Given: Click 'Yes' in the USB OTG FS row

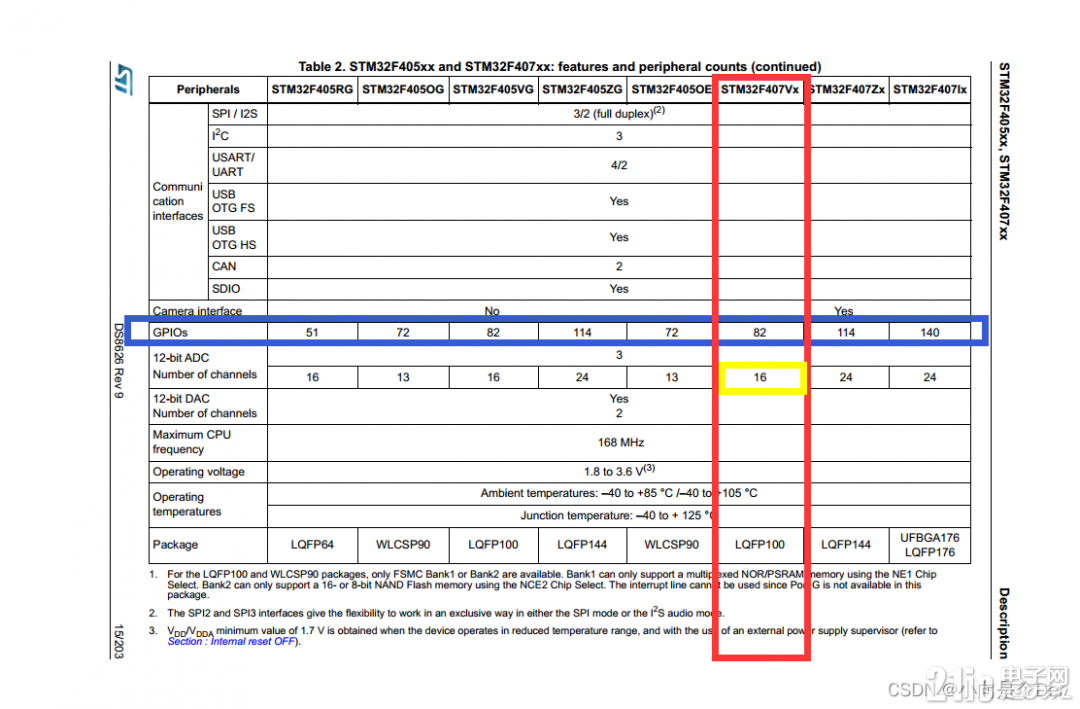Looking at the screenshot, I should [x=619, y=201].
